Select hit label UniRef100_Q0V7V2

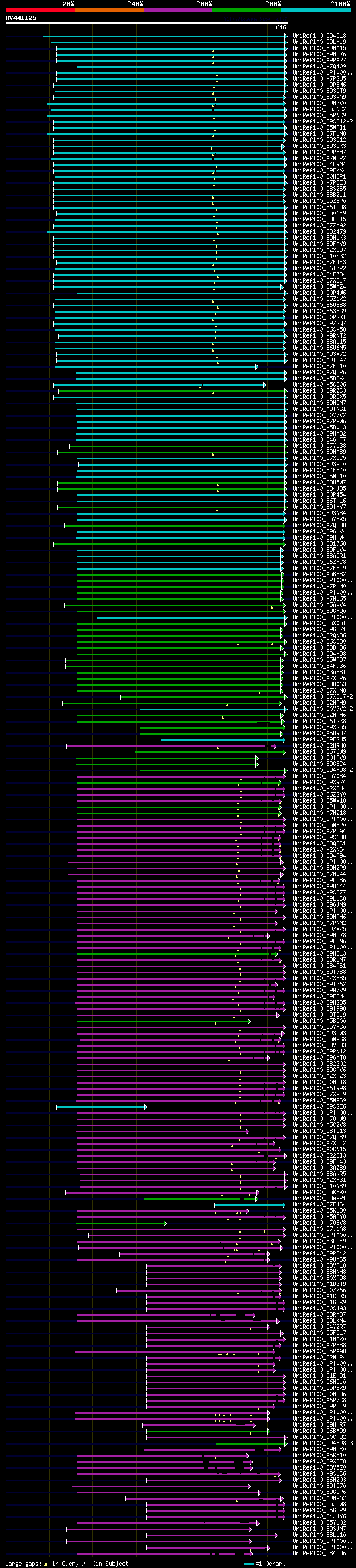tap(319, 415)
